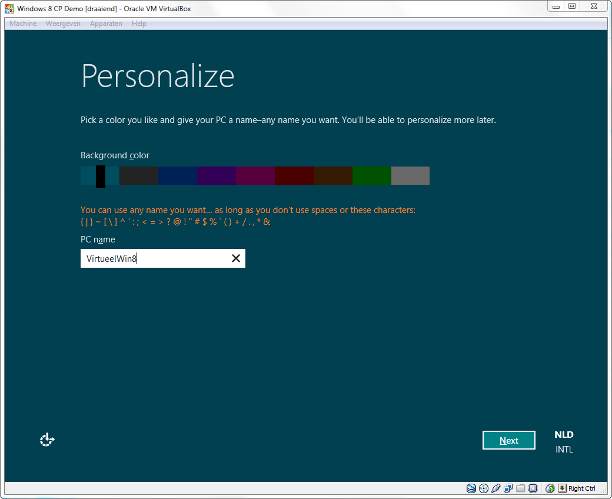This screenshot has width=612, height=499.
Task: Maximize the VirtualBox window
Action: coord(572,7)
